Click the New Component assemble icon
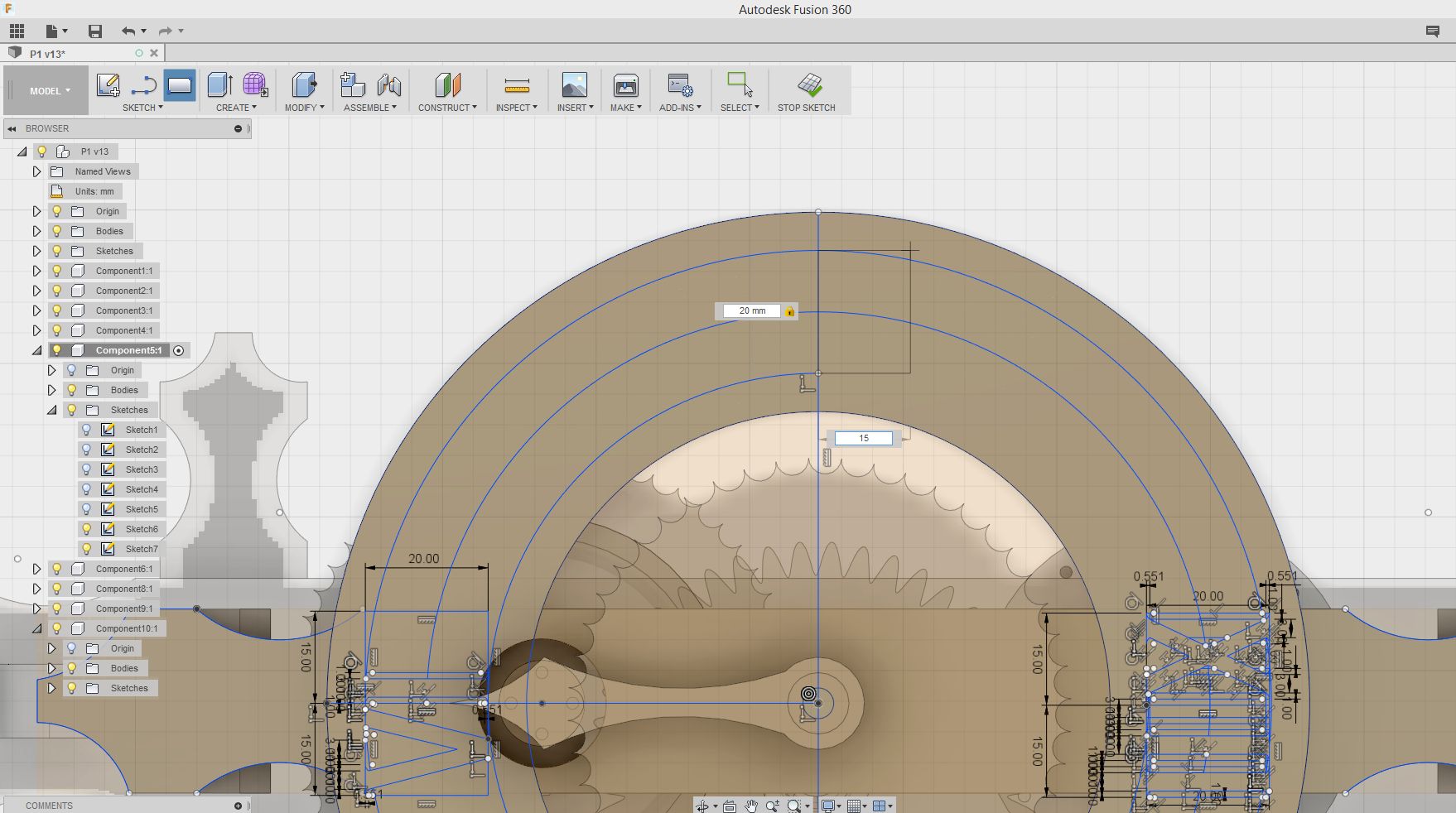The image size is (1456, 813). tap(353, 84)
